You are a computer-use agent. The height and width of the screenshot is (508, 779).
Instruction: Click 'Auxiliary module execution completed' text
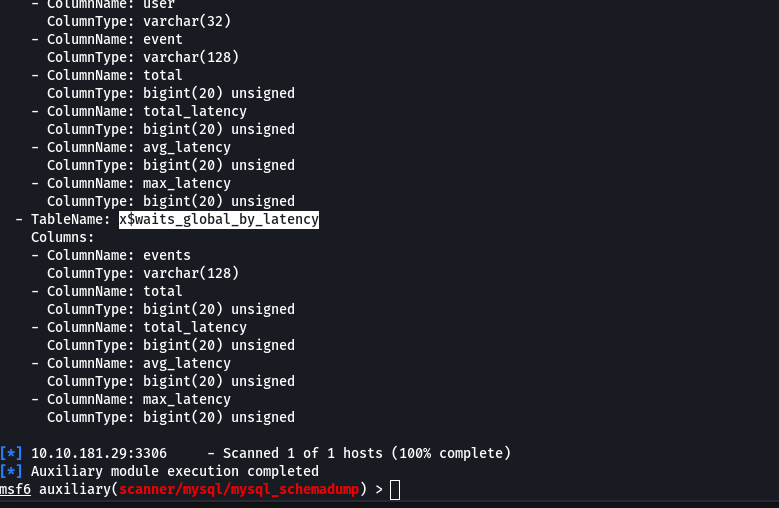(x=175, y=471)
